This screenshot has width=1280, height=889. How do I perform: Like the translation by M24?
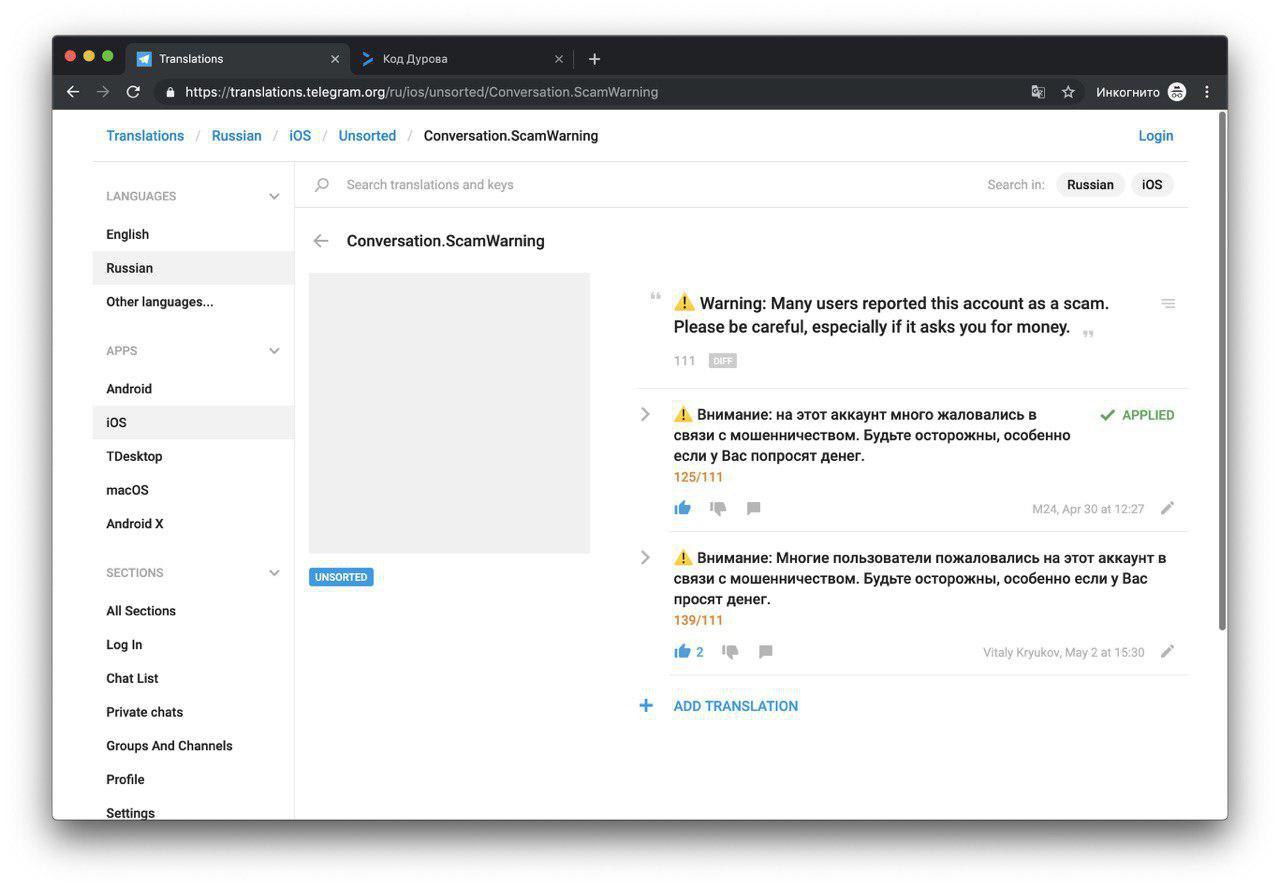click(x=683, y=508)
